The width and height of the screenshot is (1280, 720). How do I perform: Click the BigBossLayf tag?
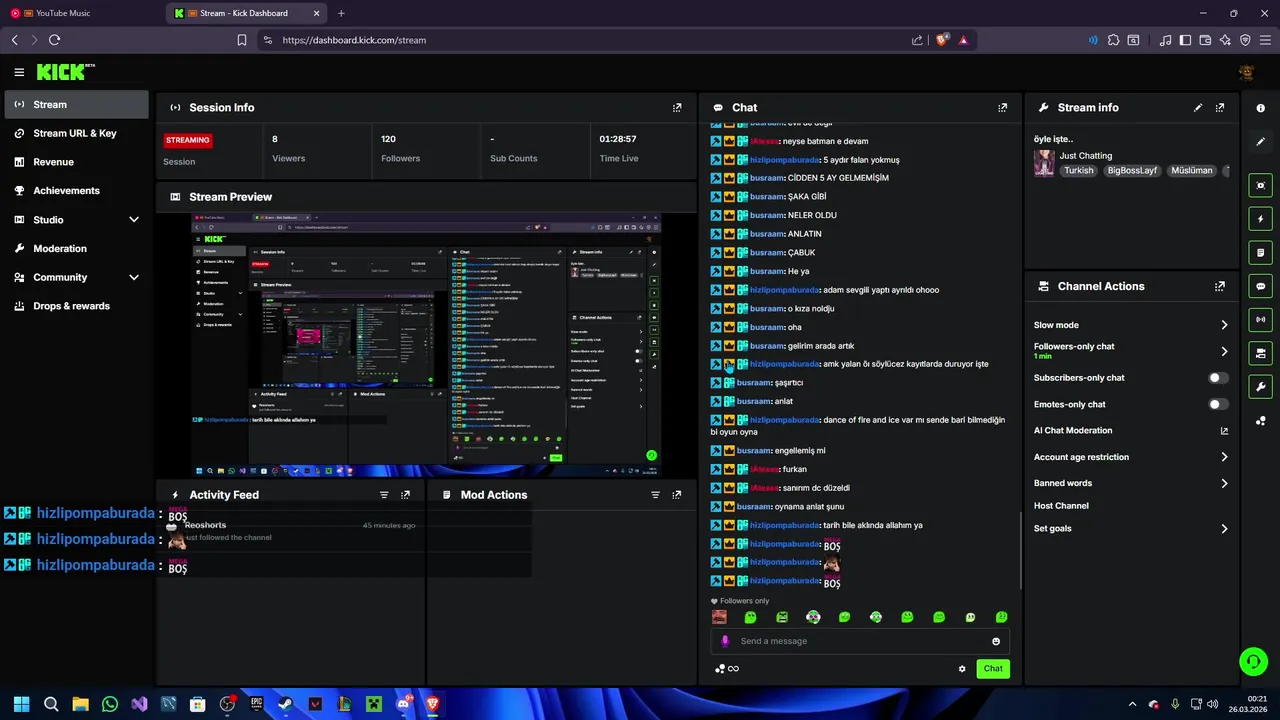(x=1132, y=171)
